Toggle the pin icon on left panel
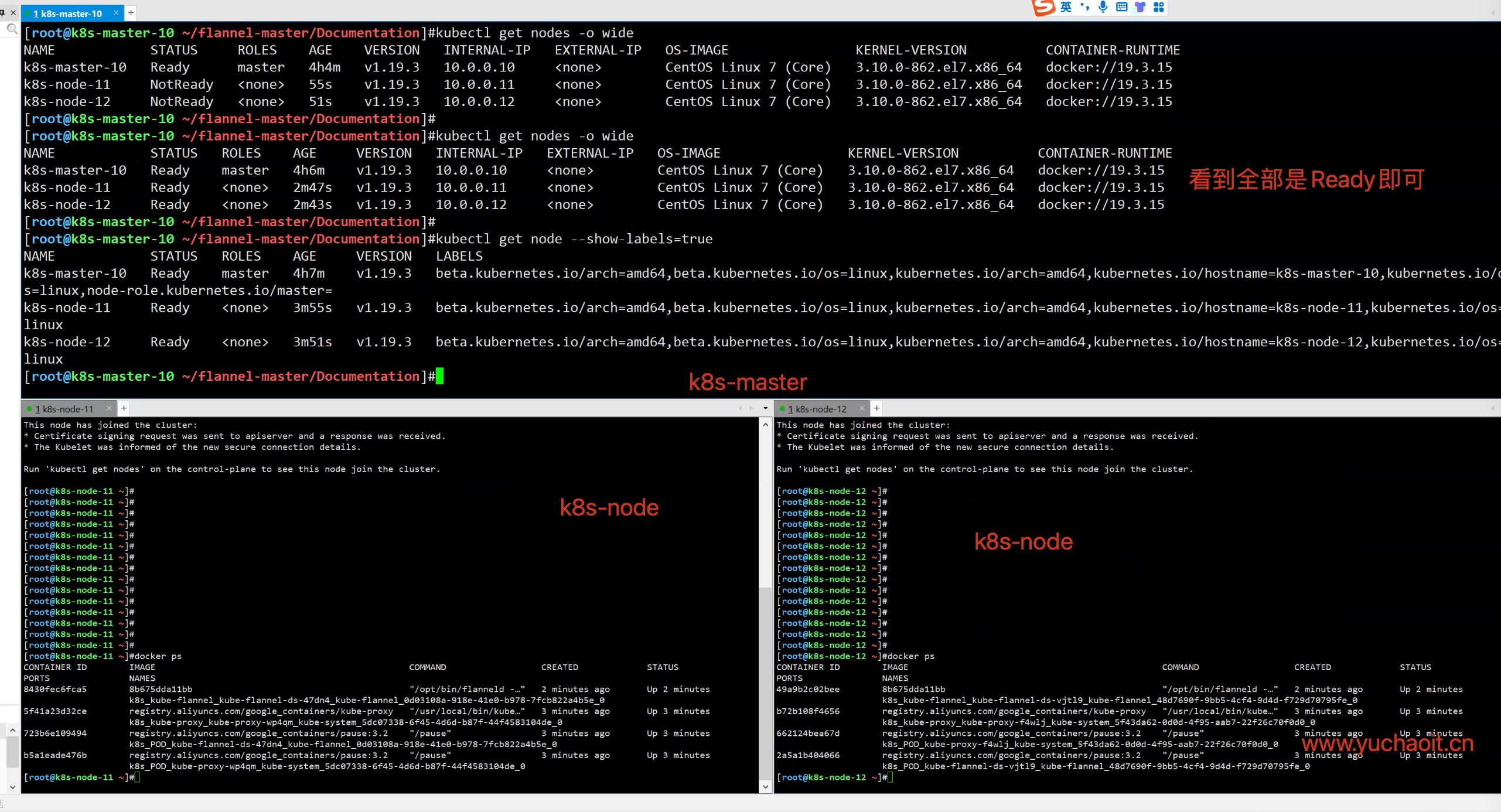The width and height of the screenshot is (1501, 812). (x=2, y=12)
